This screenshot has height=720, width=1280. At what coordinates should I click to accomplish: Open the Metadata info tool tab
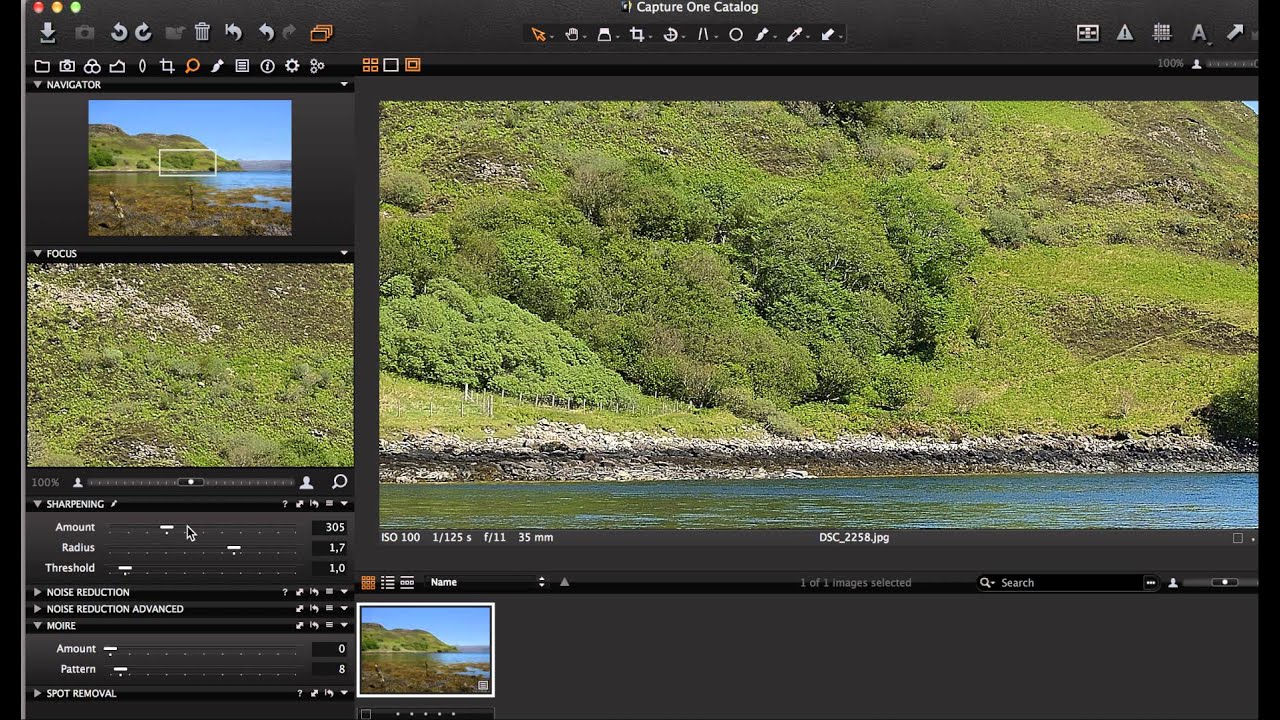[x=267, y=66]
